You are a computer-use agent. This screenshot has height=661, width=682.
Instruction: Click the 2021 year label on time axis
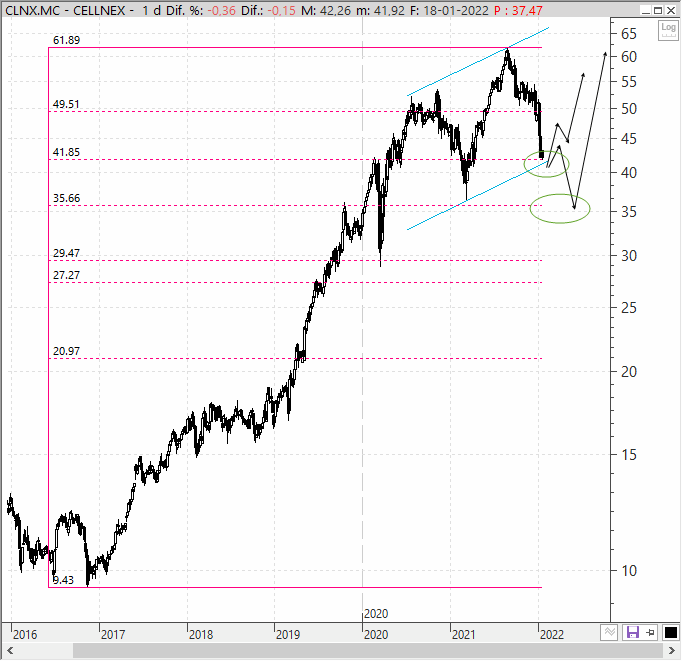click(464, 634)
